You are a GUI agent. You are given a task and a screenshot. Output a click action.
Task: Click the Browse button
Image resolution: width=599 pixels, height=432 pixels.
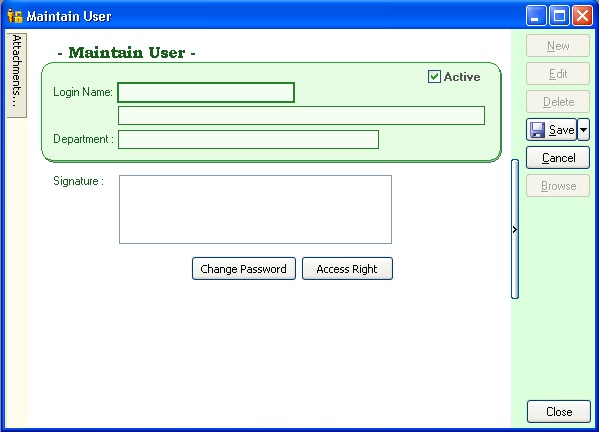pyautogui.click(x=558, y=186)
